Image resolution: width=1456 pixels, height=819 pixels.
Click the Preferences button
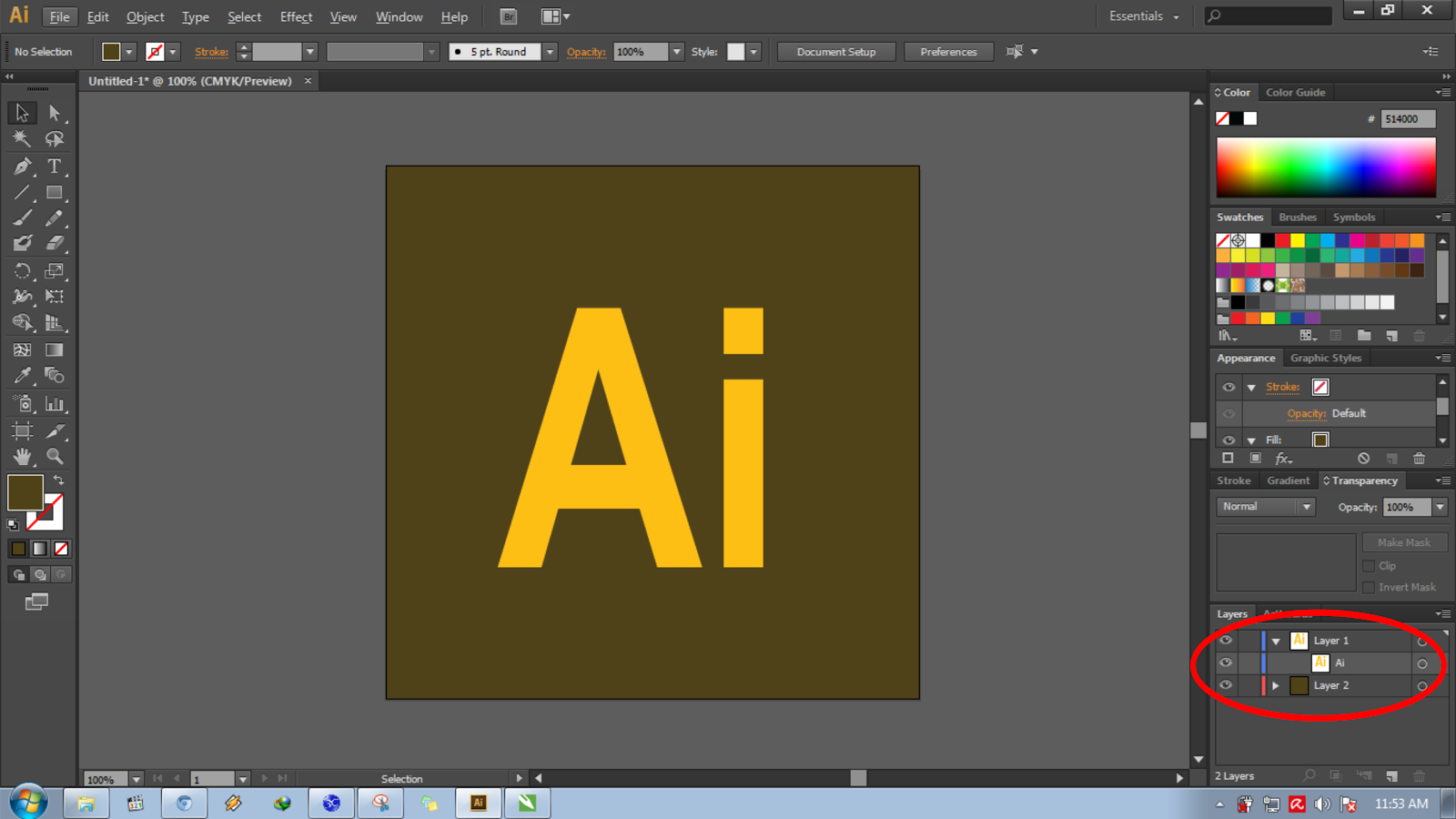pyautogui.click(x=948, y=51)
